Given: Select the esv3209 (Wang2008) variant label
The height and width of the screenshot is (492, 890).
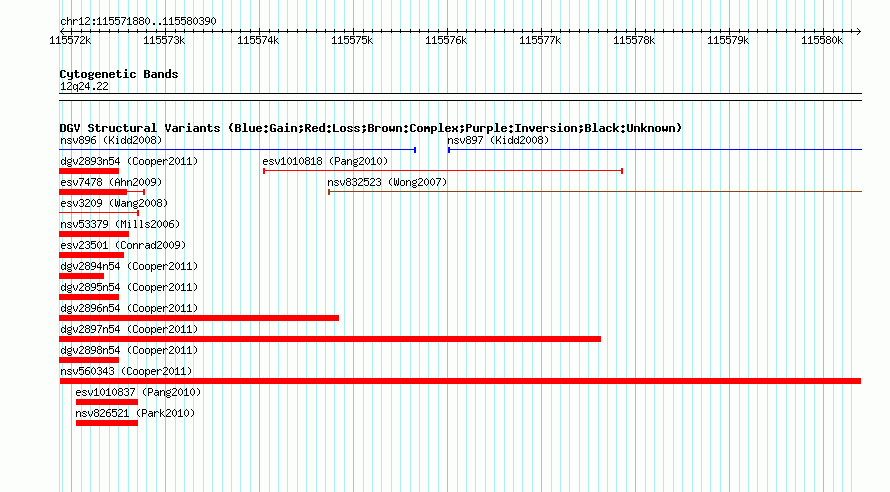Looking at the screenshot, I should pyautogui.click(x=114, y=203).
